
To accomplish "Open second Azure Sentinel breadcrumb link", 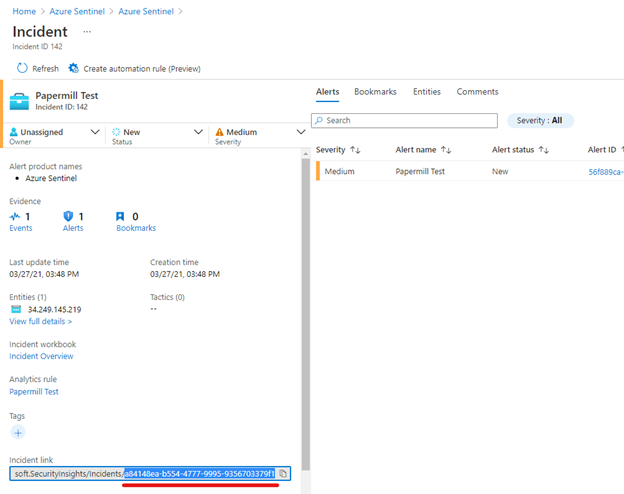I will tap(146, 11).
